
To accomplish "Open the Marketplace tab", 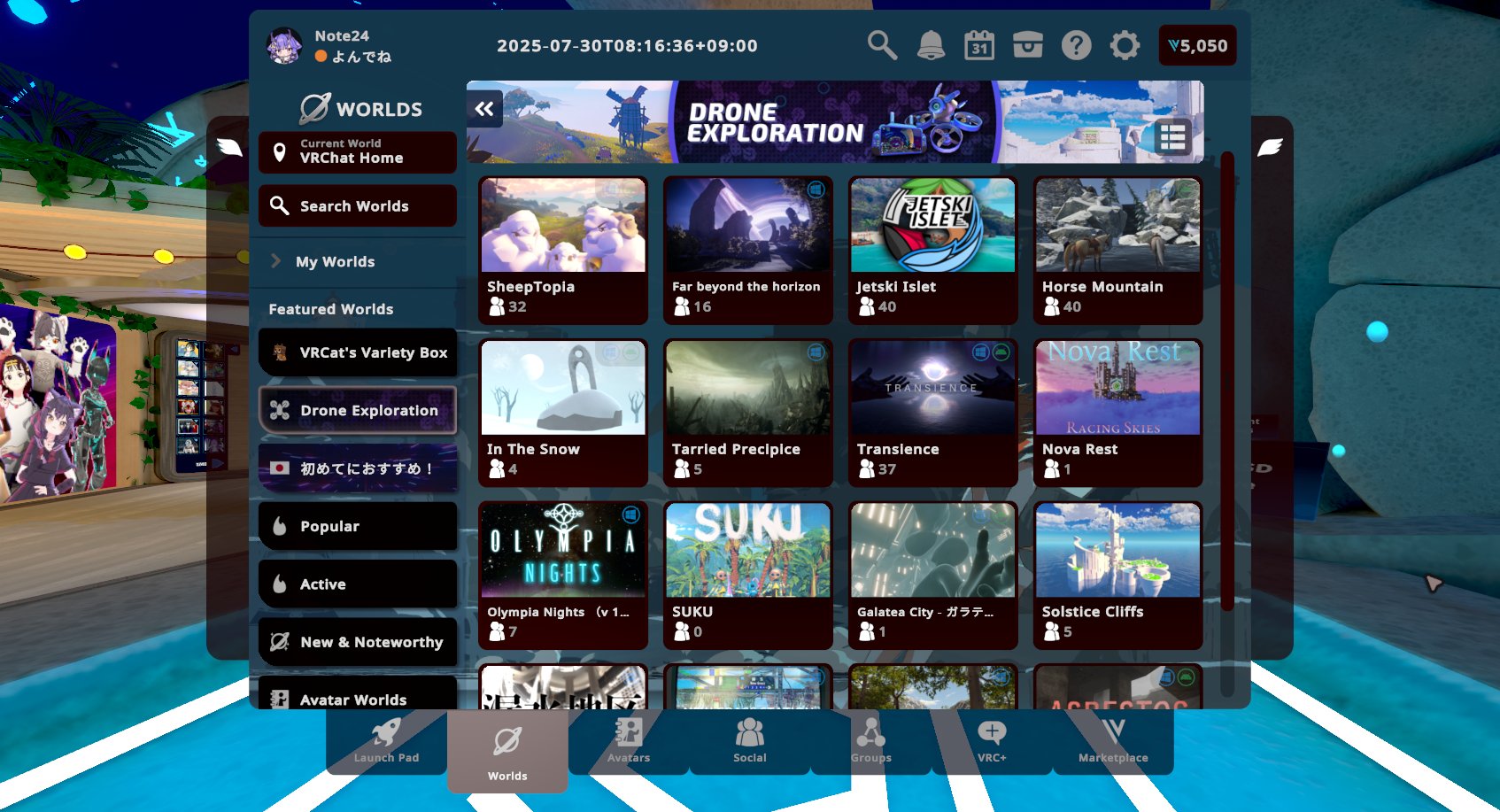I will [1113, 742].
